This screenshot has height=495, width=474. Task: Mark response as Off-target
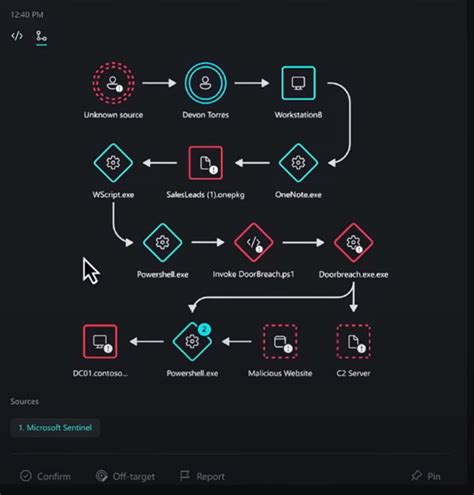coord(125,476)
